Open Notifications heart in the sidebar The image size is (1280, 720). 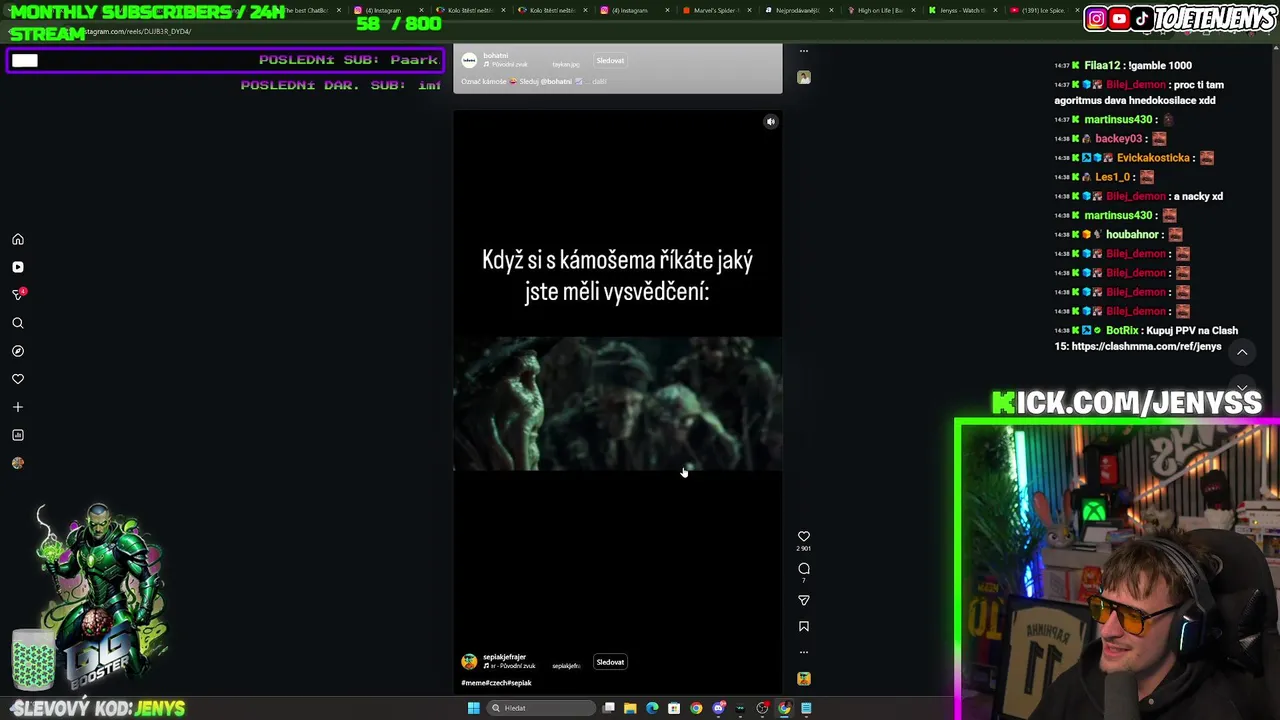tap(18, 379)
